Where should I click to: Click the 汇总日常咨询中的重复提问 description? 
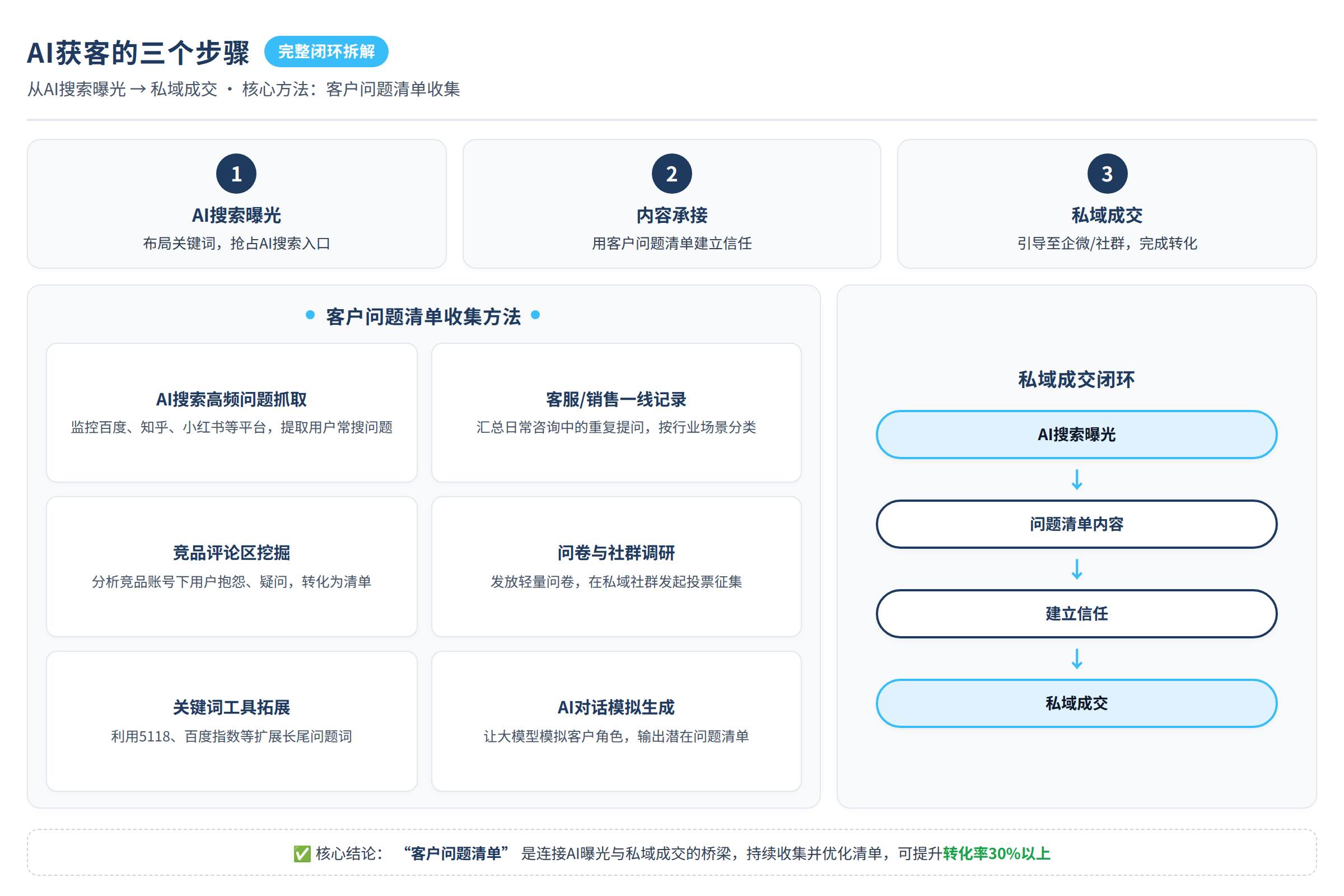[616, 427]
